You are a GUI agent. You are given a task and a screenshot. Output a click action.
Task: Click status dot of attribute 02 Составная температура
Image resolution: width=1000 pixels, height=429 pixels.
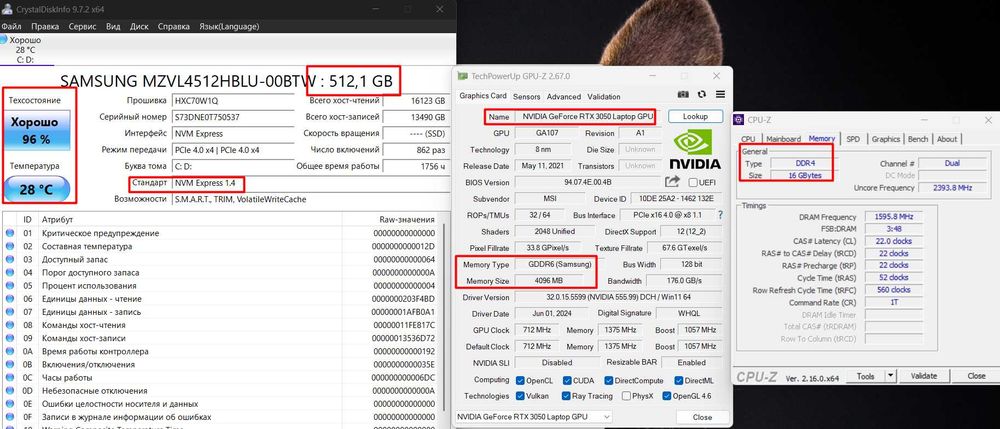[10, 246]
